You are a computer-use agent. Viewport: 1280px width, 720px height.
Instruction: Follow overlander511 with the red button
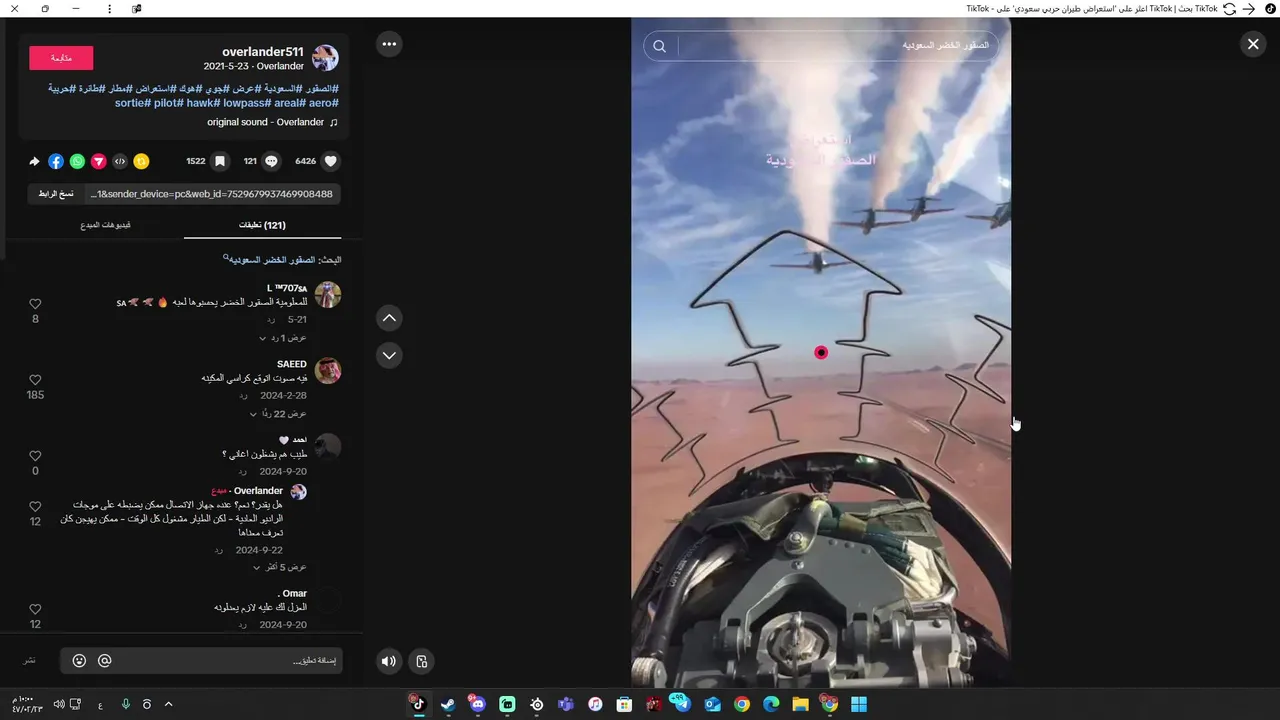pos(61,58)
